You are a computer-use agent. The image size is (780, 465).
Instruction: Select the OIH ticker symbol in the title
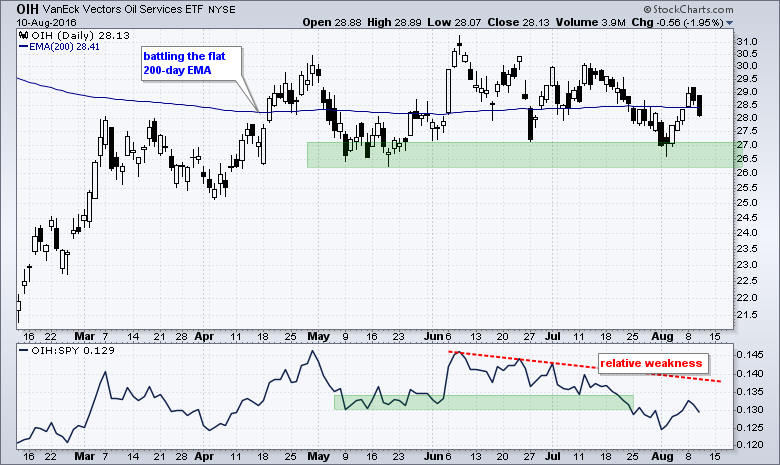[27, 9]
